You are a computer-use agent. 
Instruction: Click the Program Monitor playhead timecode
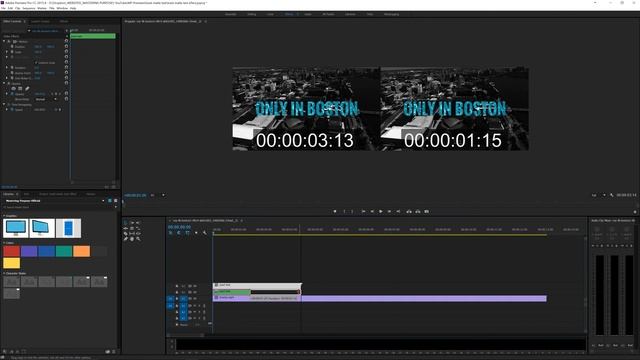tap(135, 195)
